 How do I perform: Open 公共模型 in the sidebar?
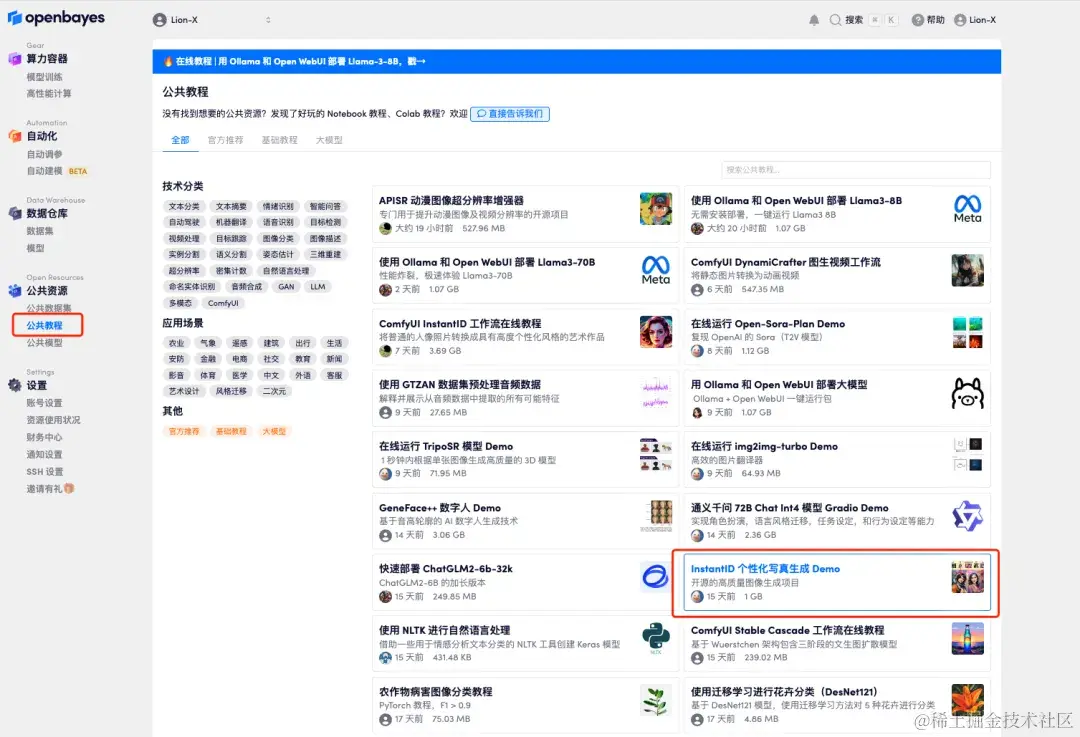[44, 342]
